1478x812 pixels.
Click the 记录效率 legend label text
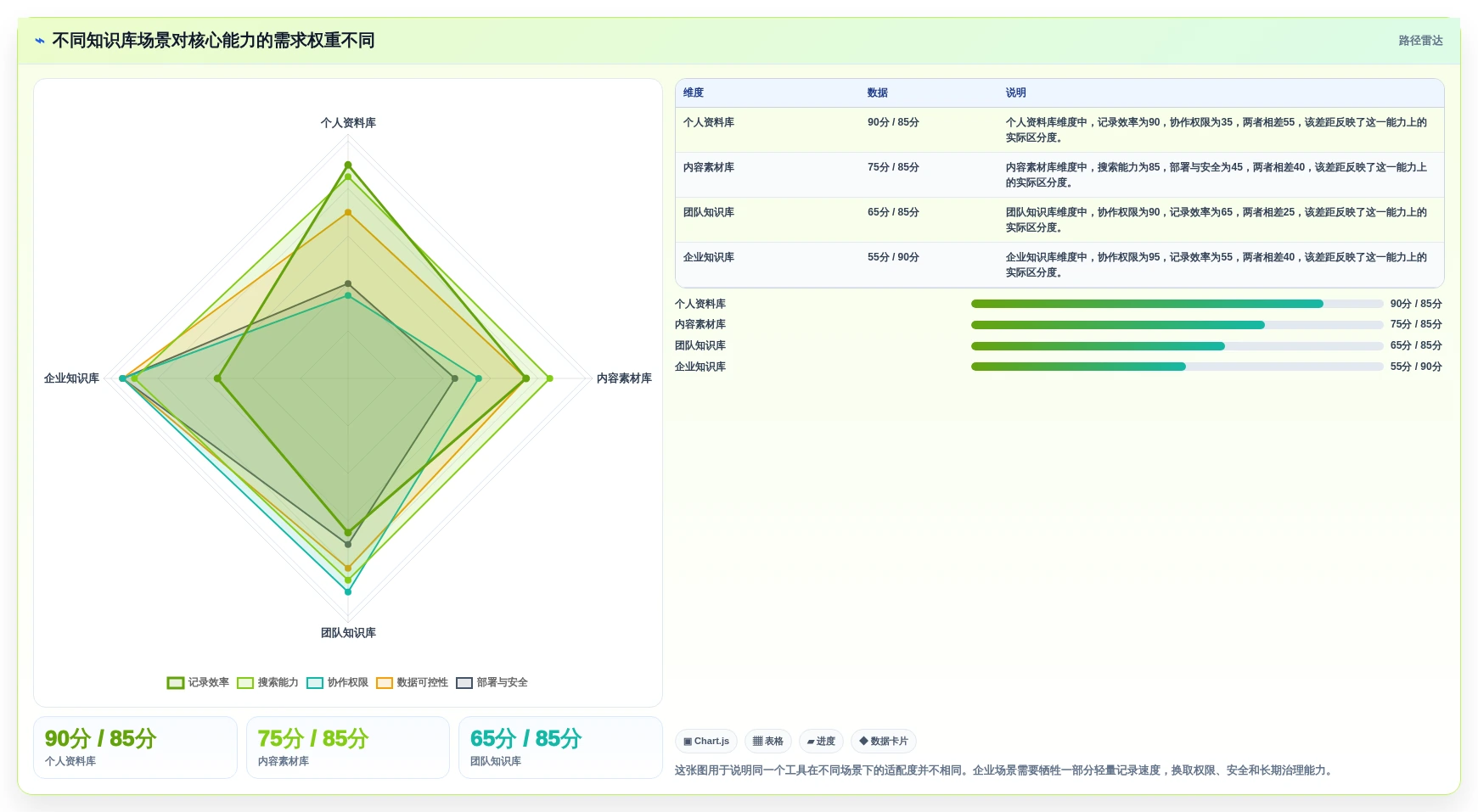(x=209, y=683)
